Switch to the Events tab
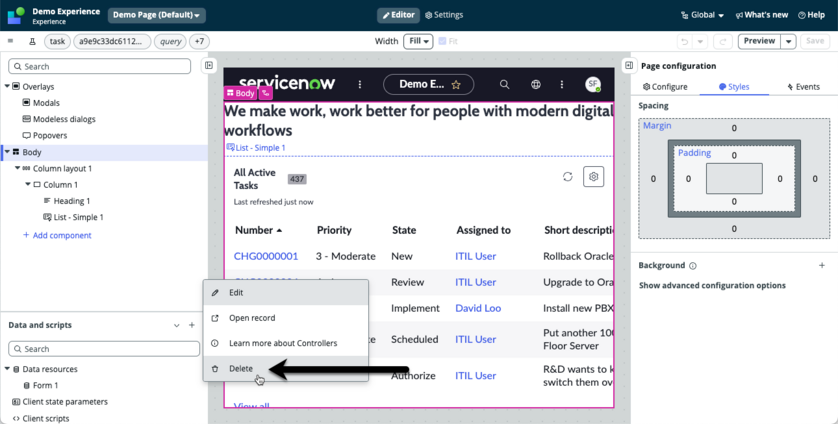838x424 pixels. click(803, 87)
